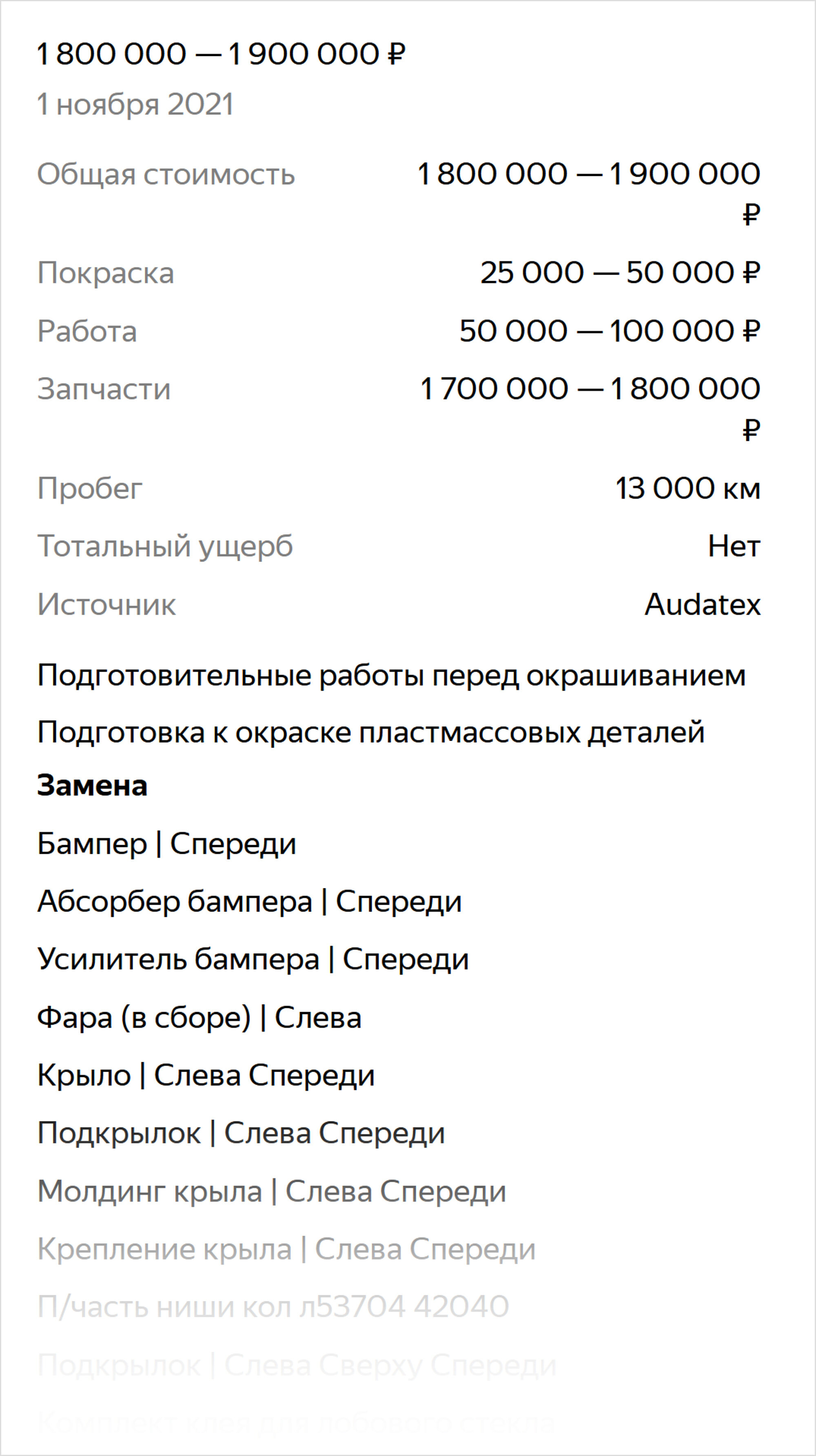The height and width of the screenshot is (1456, 816).
Task: Select Фара (в сборе) | Слева entry
Action: click(x=200, y=1018)
